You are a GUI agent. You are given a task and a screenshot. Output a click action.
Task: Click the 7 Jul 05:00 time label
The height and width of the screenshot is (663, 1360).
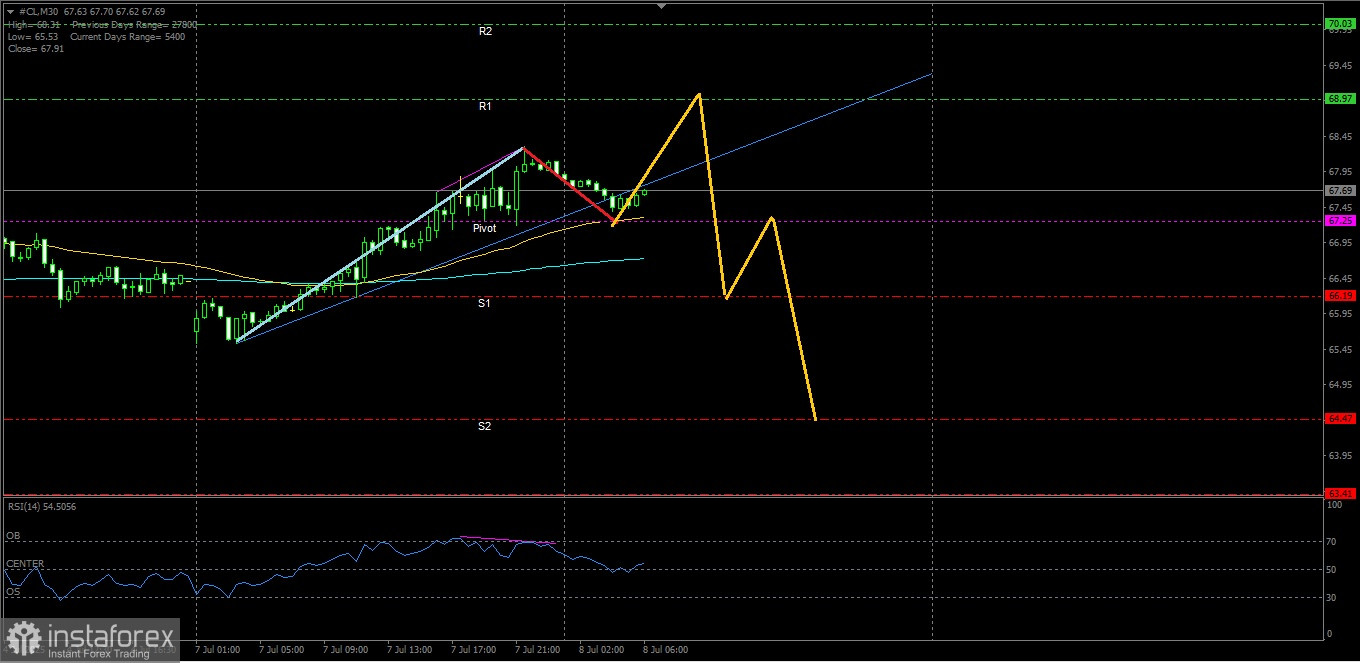[281, 649]
